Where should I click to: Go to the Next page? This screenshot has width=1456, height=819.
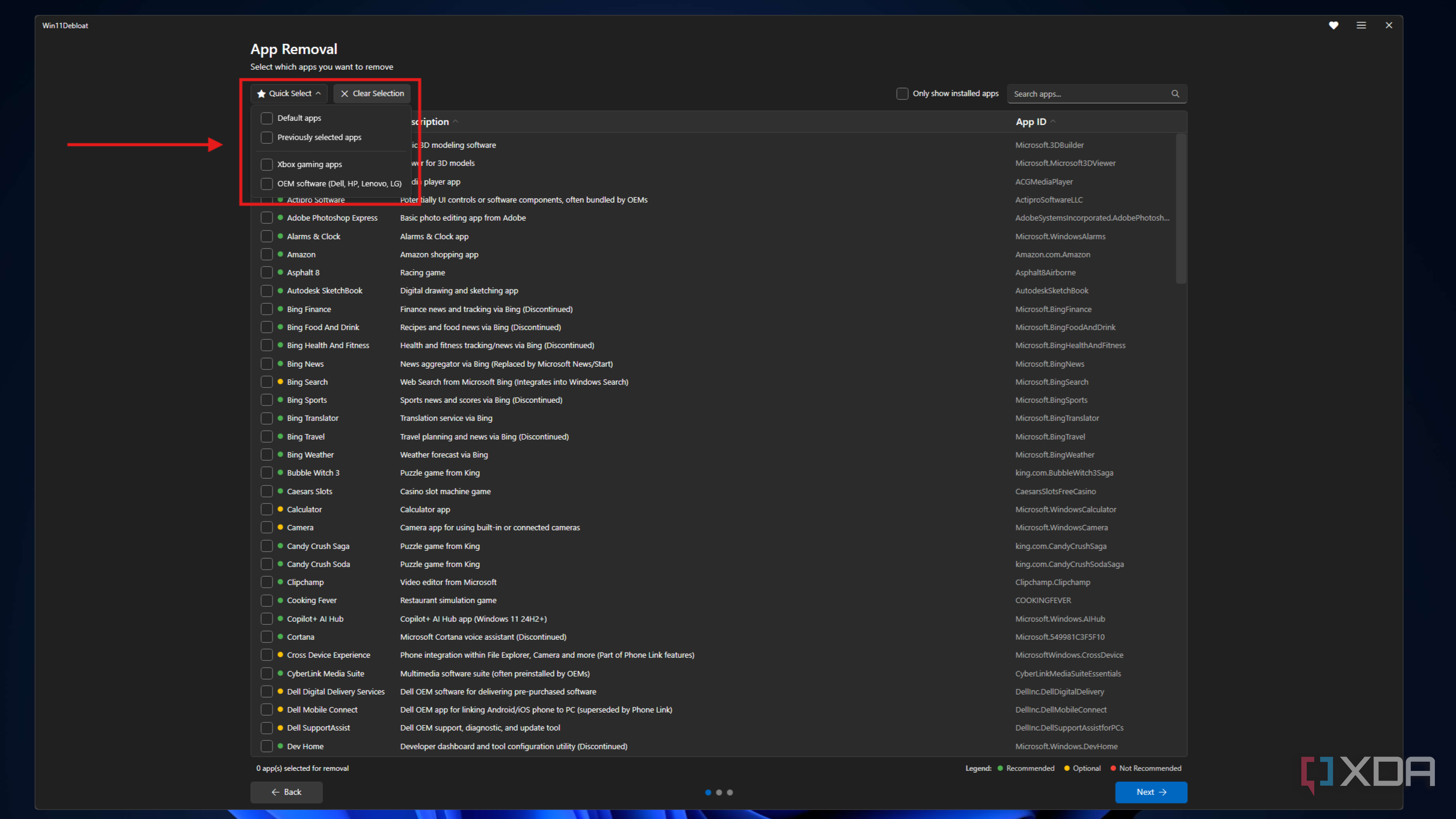click(x=1151, y=792)
